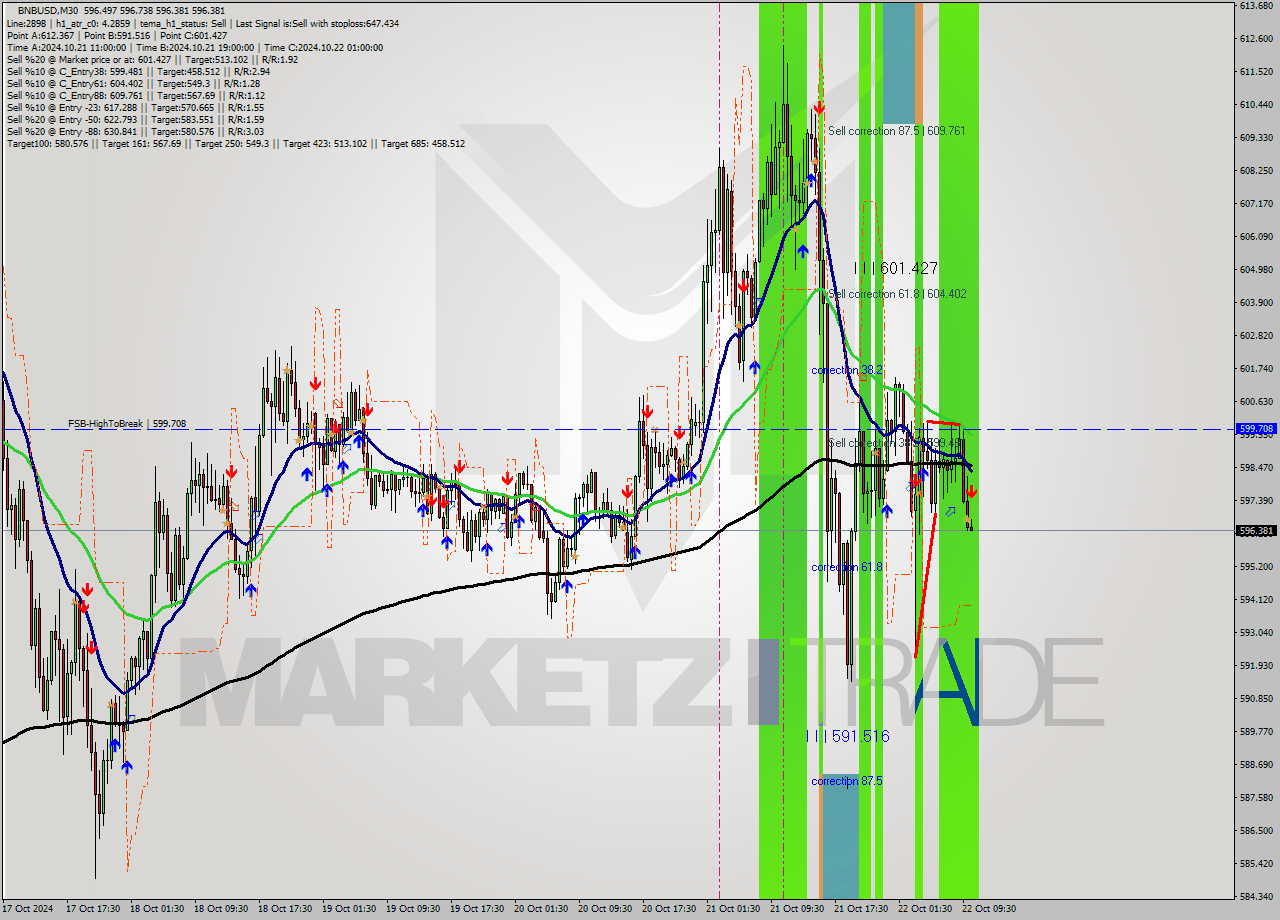1280x920 pixels.
Task: Click the 593.040 price axis label
Action: click(1256, 632)
